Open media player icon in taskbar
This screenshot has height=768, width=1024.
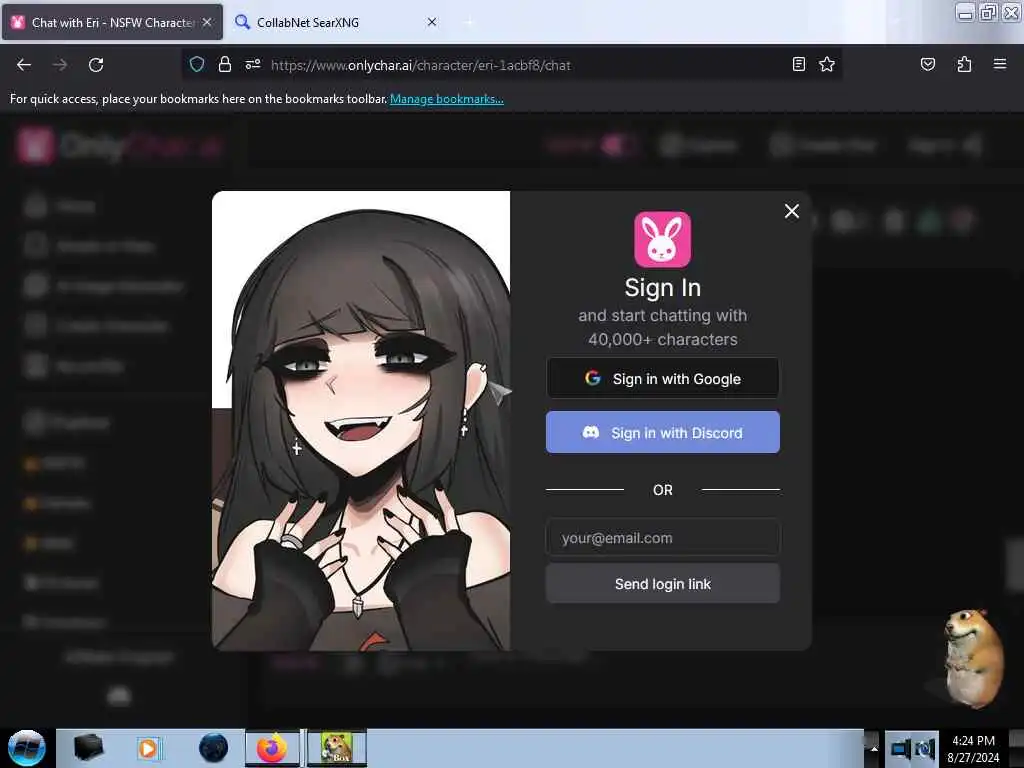[x=148, y=748]
